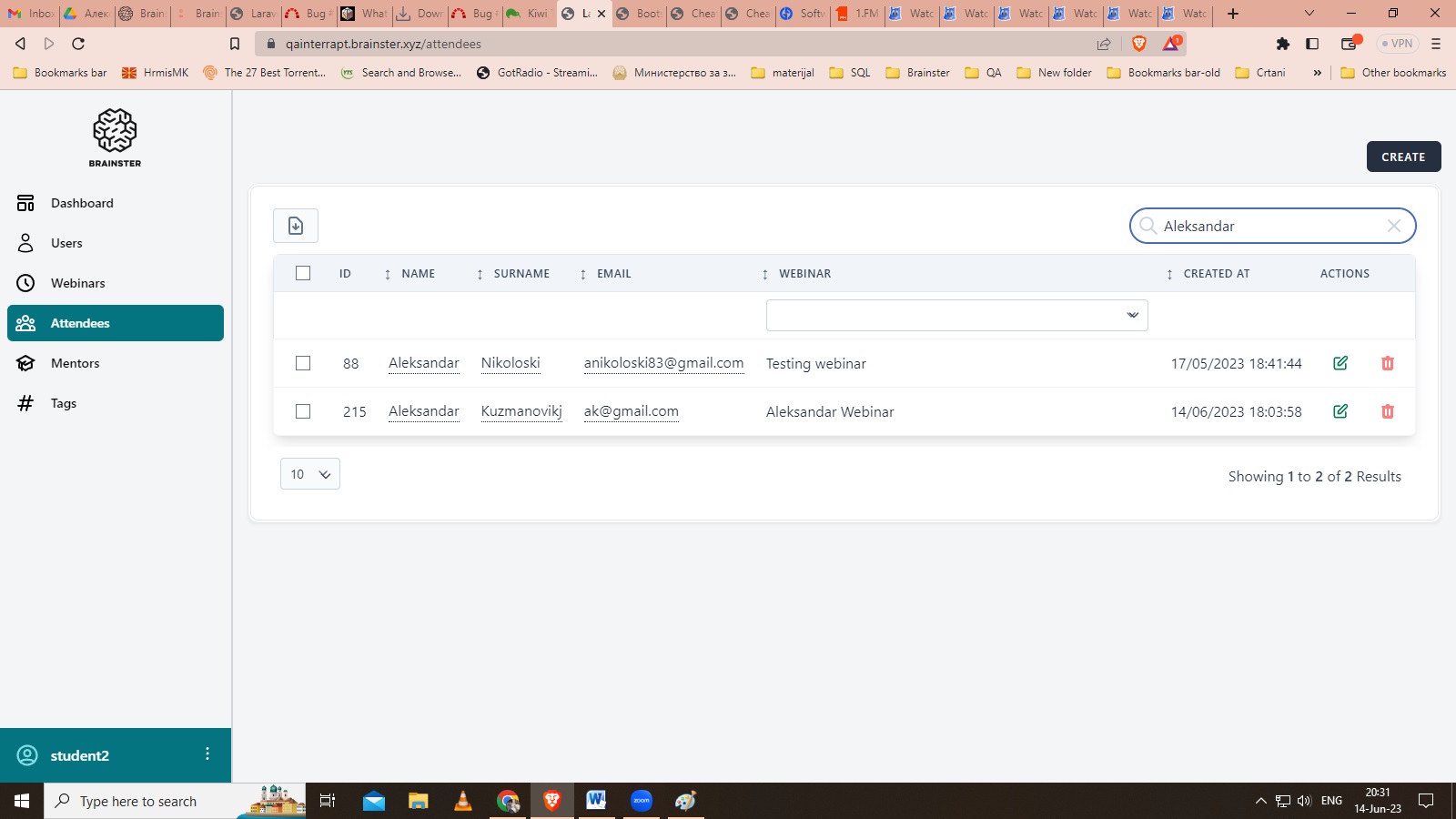Image resolution: width=1456 pixels, height=819 pixels.
Task: Select checkbox for attendee ID 215
Action: [x=303, y=411]
